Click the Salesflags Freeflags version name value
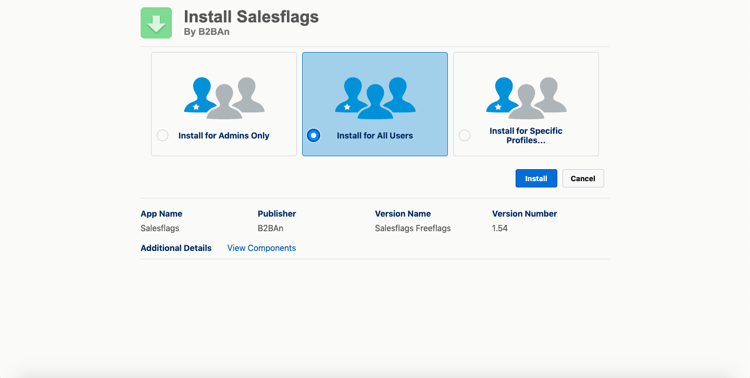Screen dimensions: 750x378 (x=413, y=228)
